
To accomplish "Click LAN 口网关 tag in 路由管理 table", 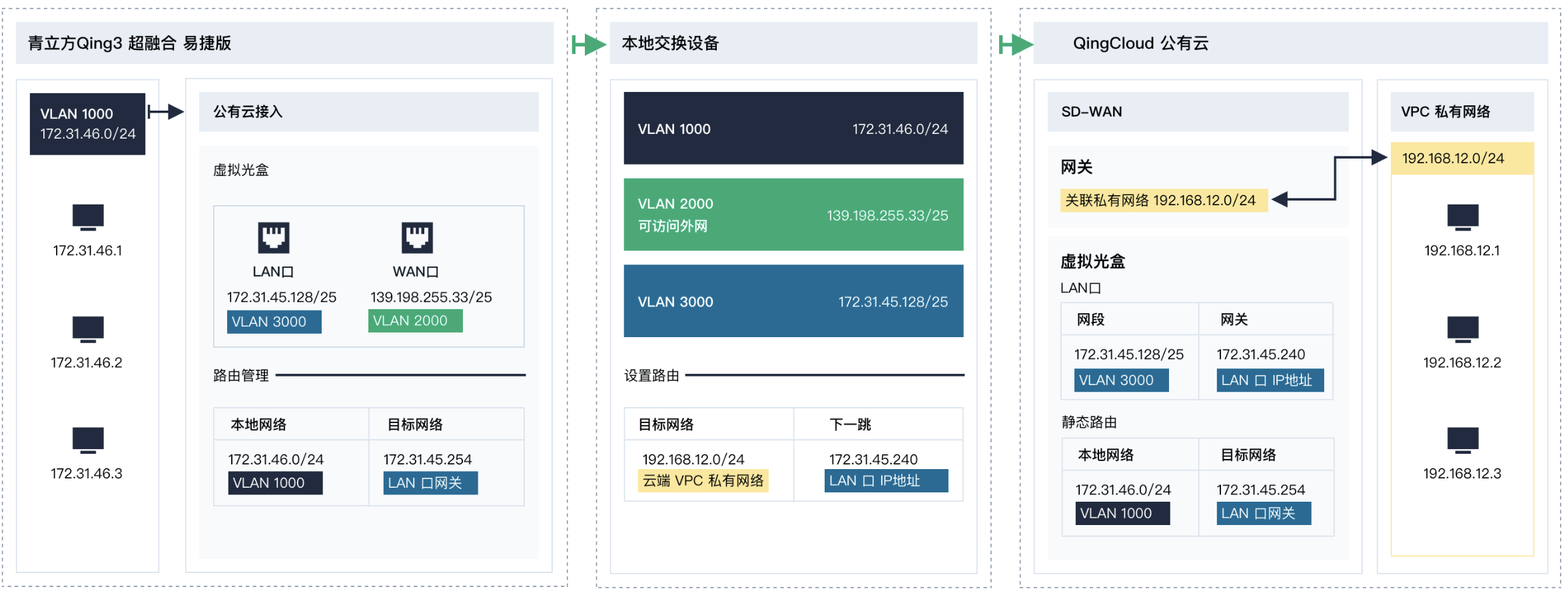I will 430,483.
